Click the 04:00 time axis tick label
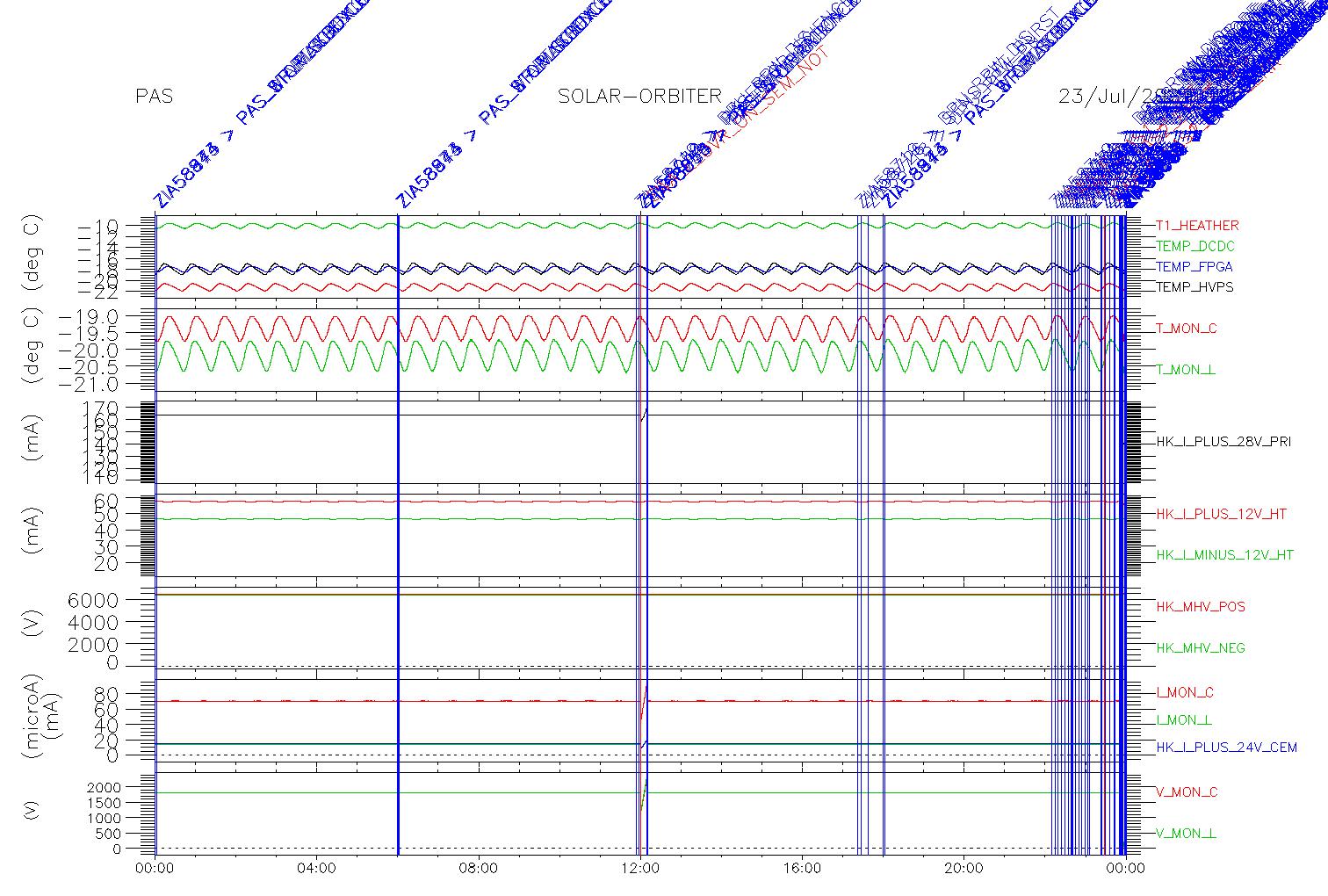The width and height of the screenshot is (1328, 896). 316,869
